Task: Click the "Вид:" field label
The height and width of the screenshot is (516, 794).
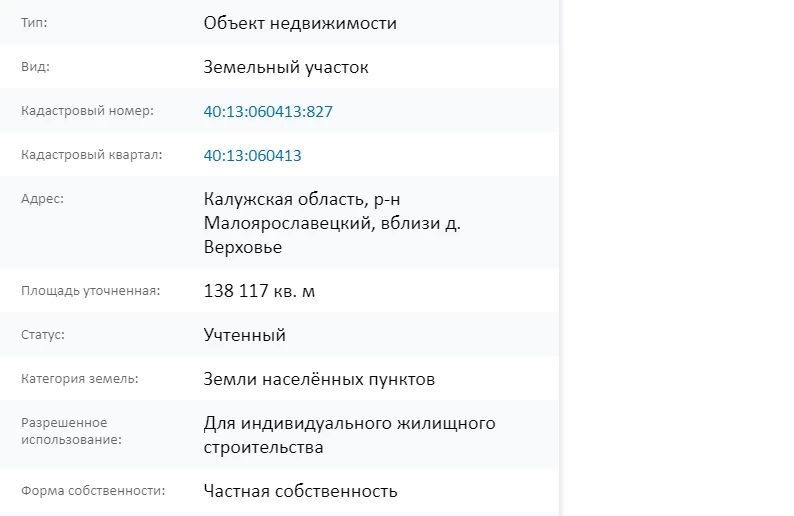Action: pyautogui.click(x=35, y=67)
